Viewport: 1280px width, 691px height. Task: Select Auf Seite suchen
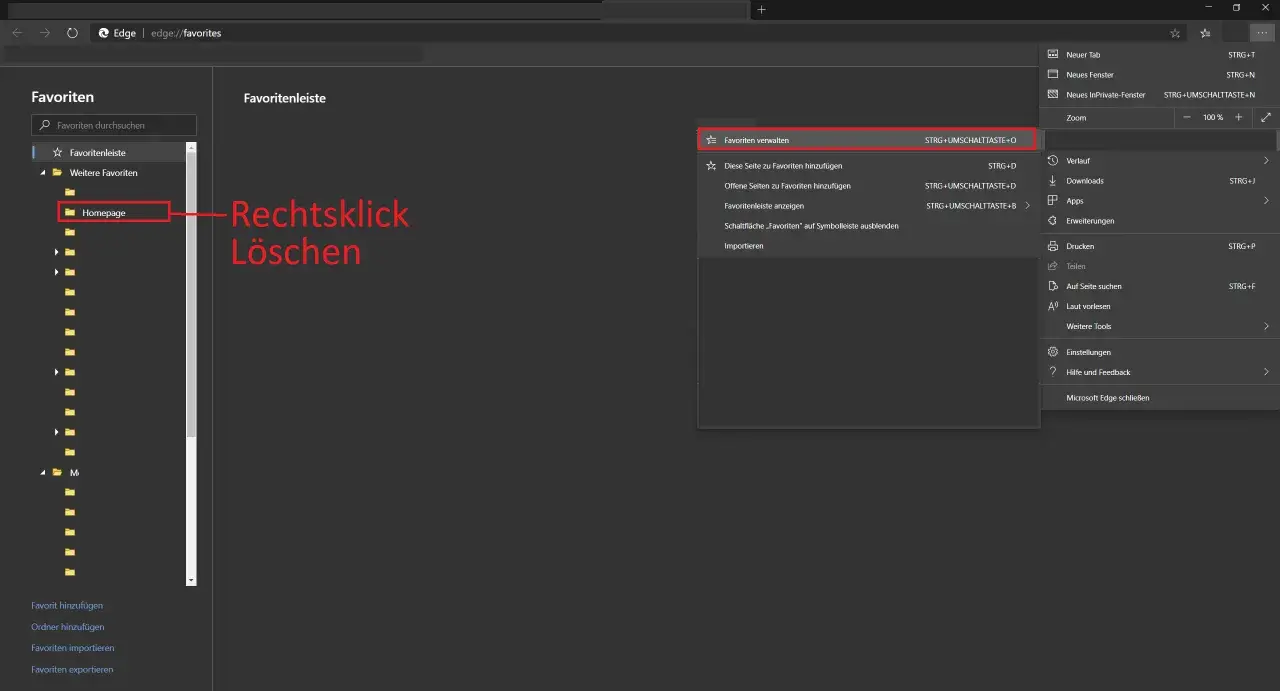1160,286
